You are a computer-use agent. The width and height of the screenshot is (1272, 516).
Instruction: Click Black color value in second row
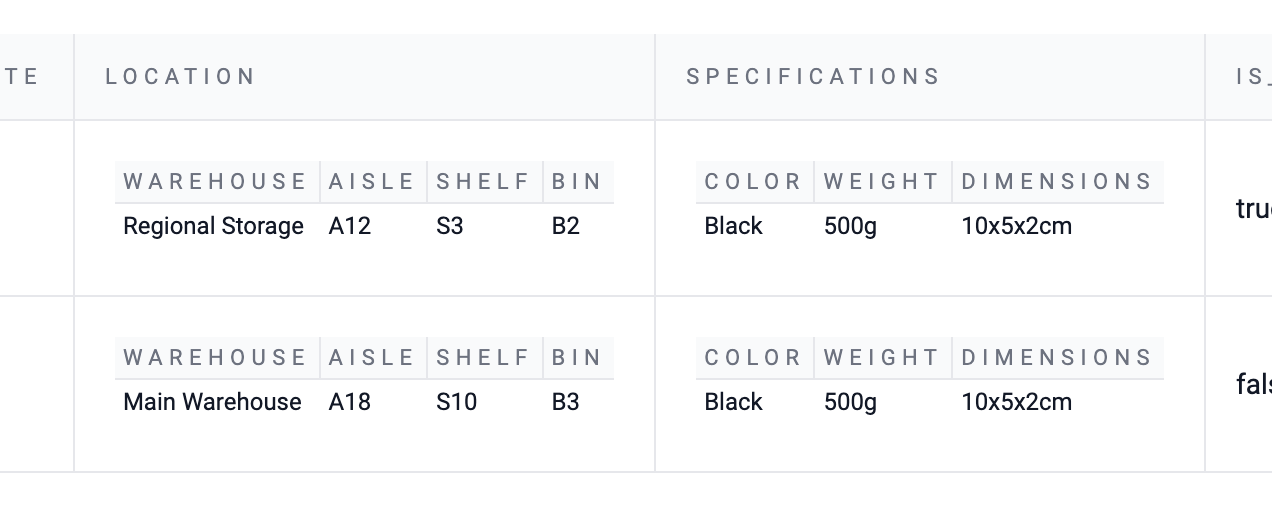733,402
